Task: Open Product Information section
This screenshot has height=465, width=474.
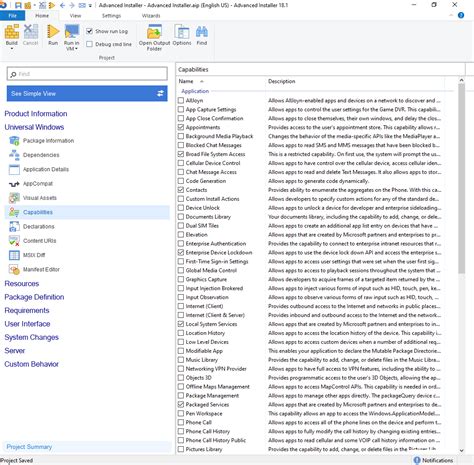Action: coord(36,114)
